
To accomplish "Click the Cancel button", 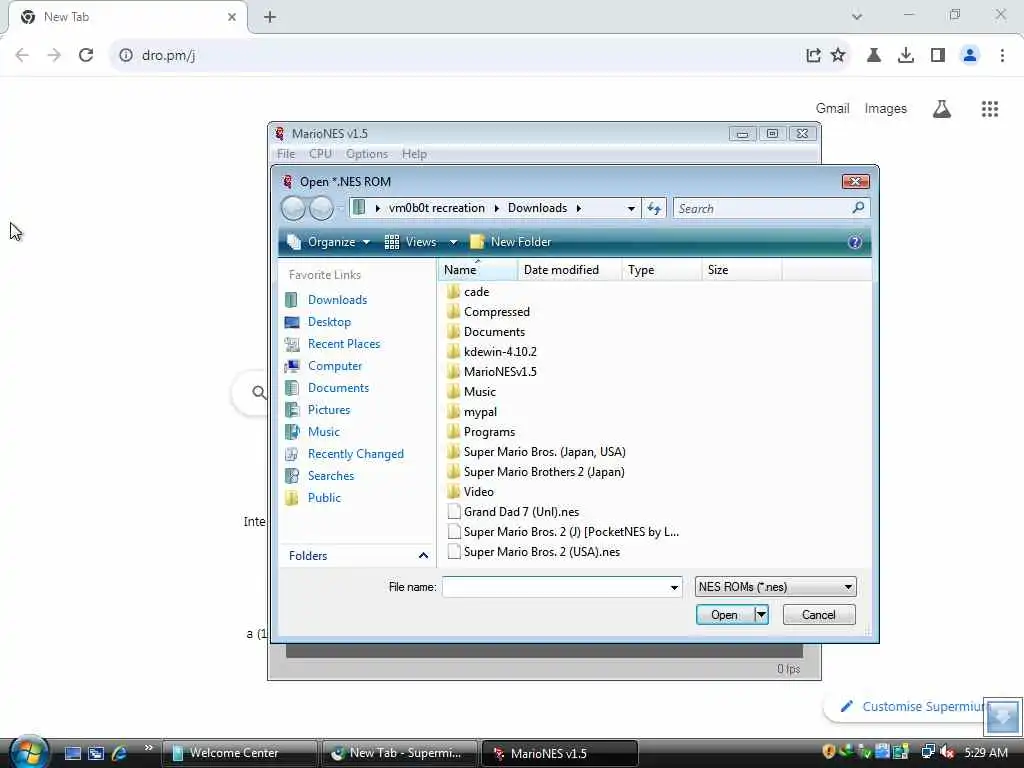I will pyautogui.click(x=818, y=615).
